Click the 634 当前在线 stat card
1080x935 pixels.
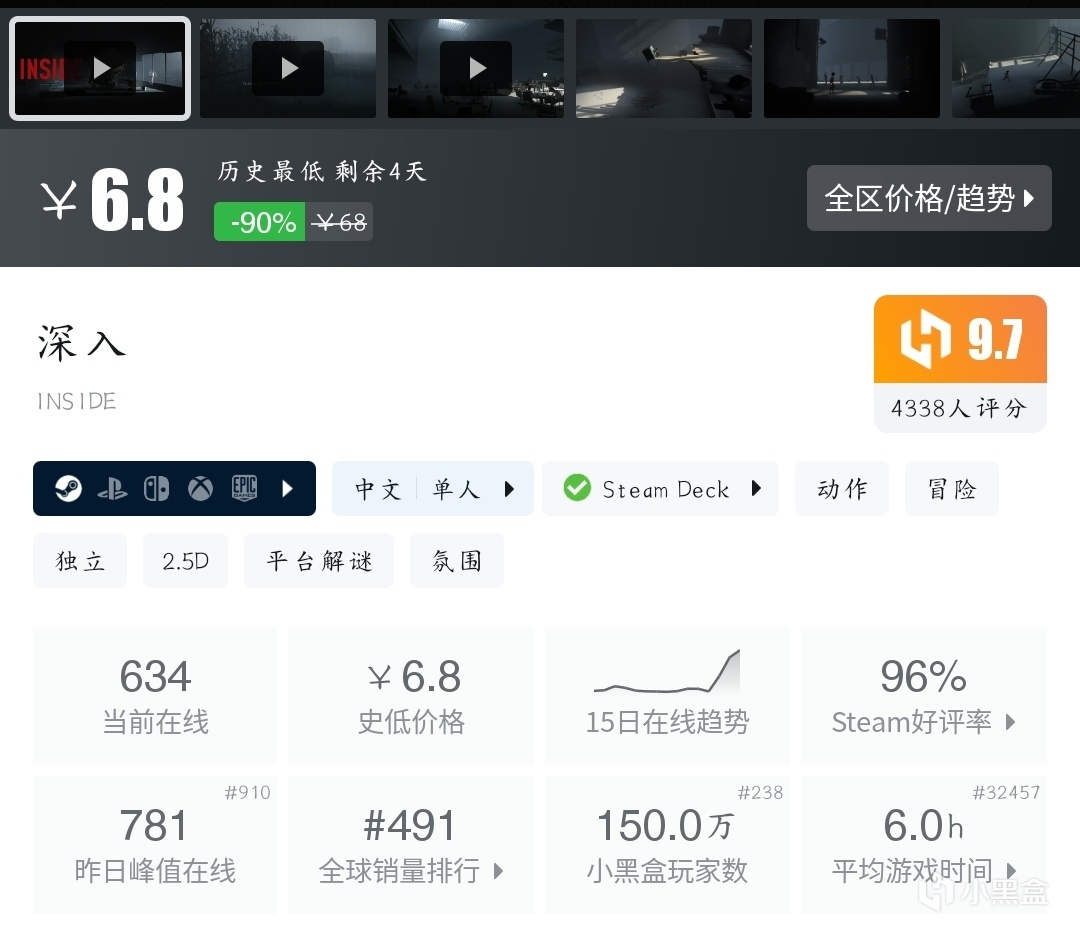(x=155, y=696)
